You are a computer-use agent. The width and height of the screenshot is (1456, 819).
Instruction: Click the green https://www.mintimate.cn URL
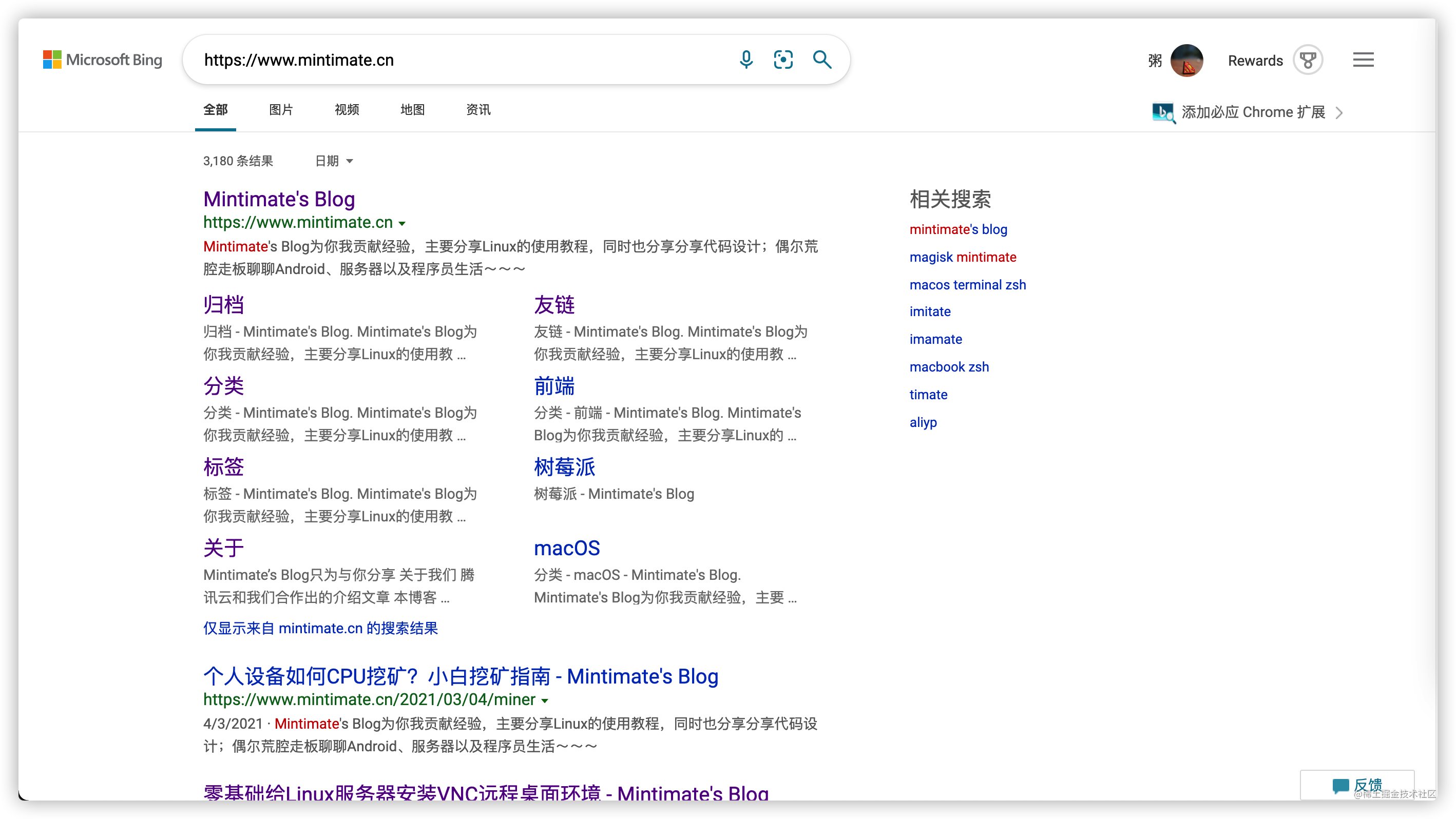[298, 223]
